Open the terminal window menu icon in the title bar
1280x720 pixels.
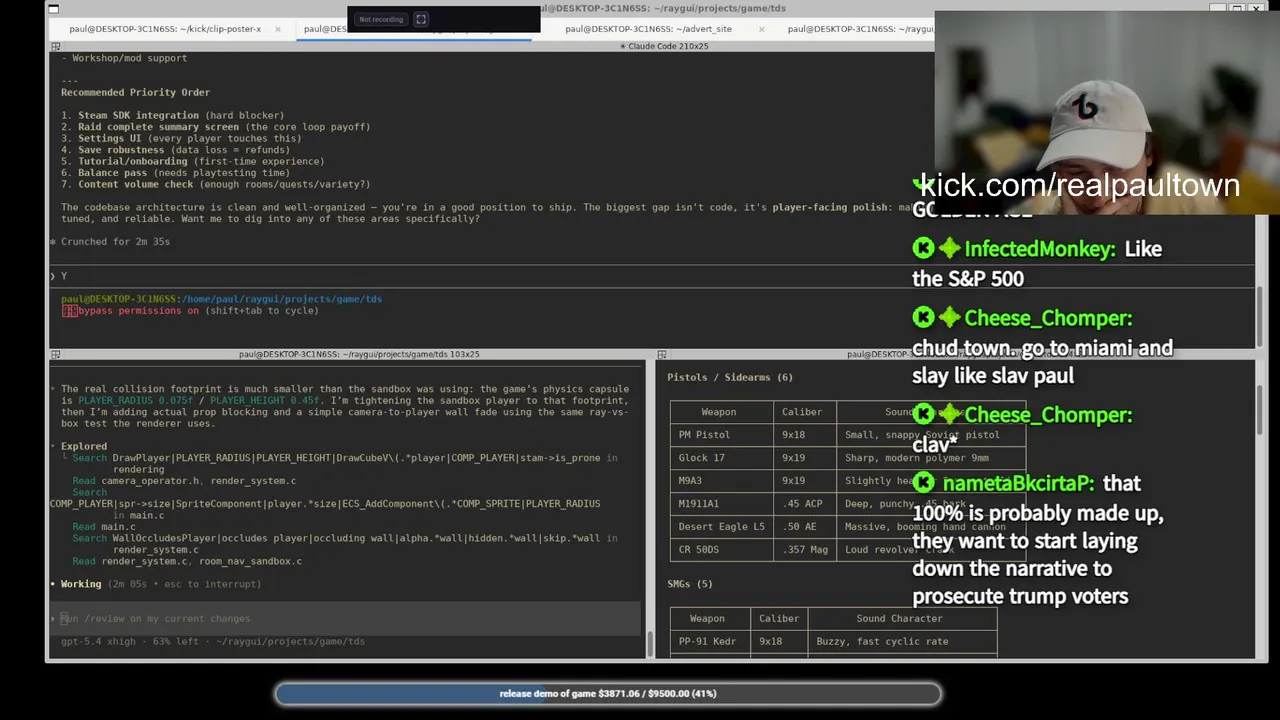[54, 9]
